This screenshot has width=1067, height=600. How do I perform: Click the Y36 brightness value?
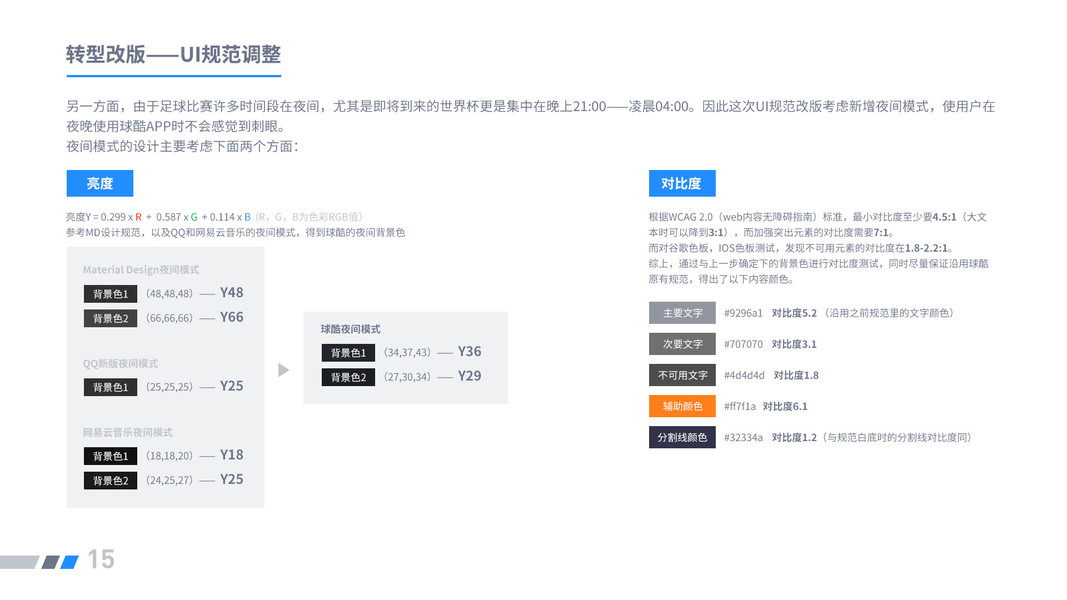(470, 351)
